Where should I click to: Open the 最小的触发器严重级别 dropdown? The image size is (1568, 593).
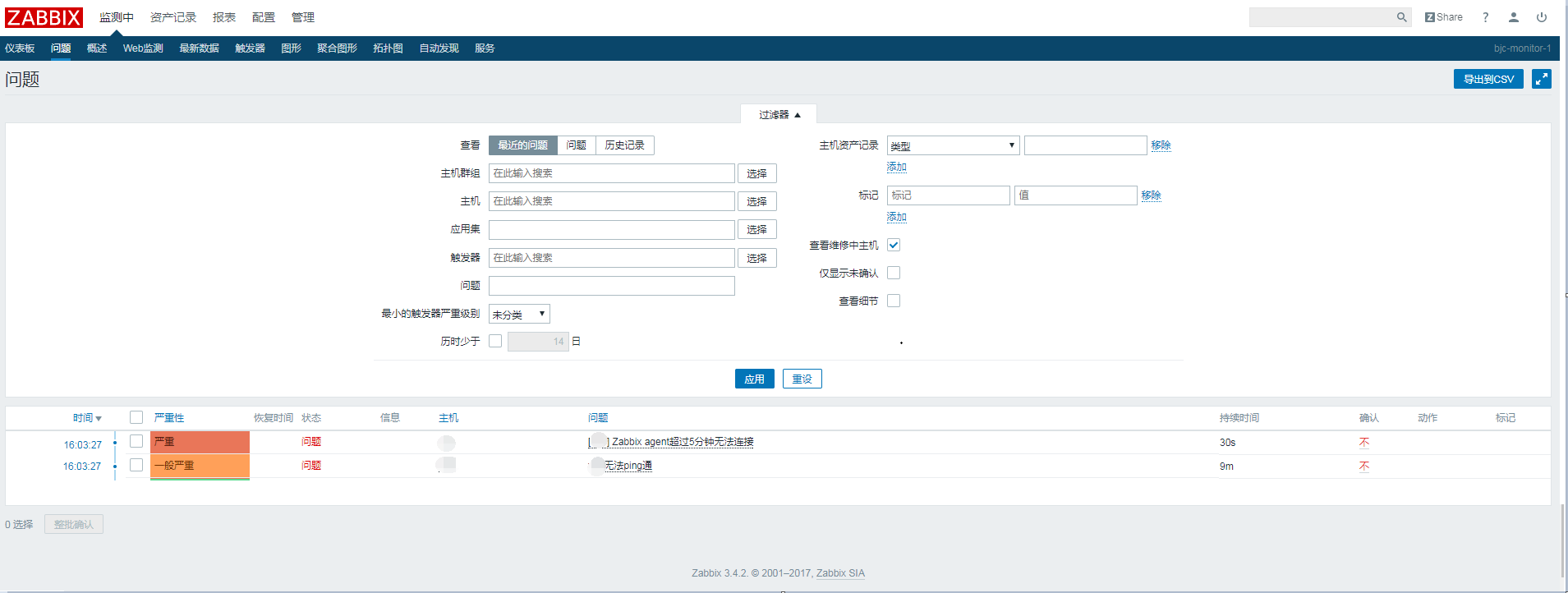519,314
